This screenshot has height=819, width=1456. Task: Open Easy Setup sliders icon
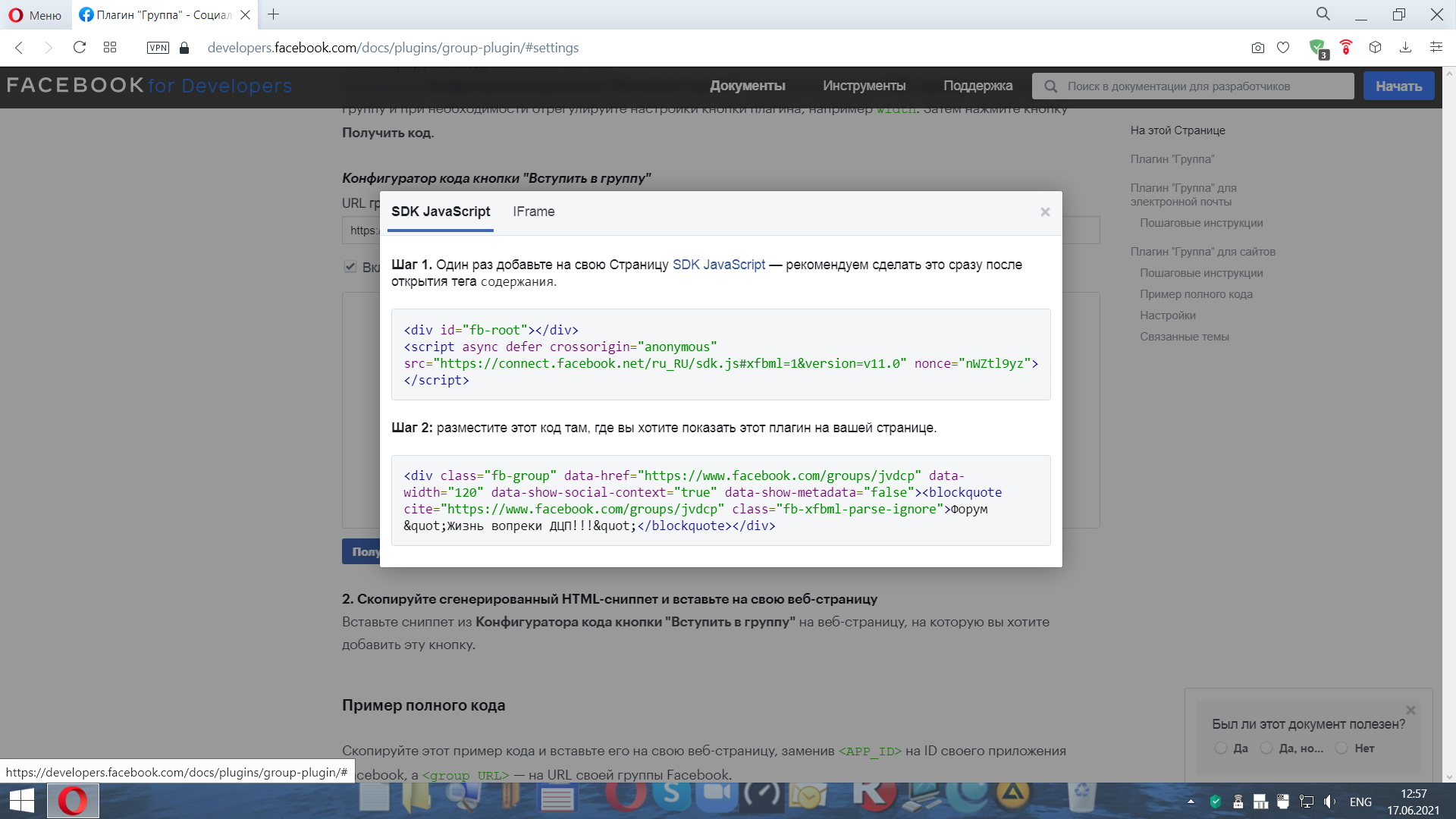point(1436,48)
